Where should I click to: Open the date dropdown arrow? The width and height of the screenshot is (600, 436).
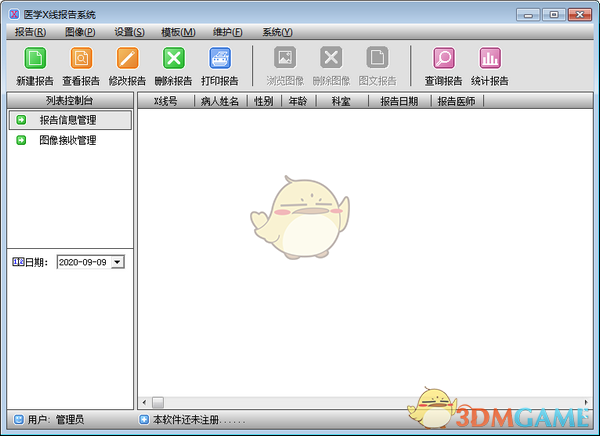(118, 262)
